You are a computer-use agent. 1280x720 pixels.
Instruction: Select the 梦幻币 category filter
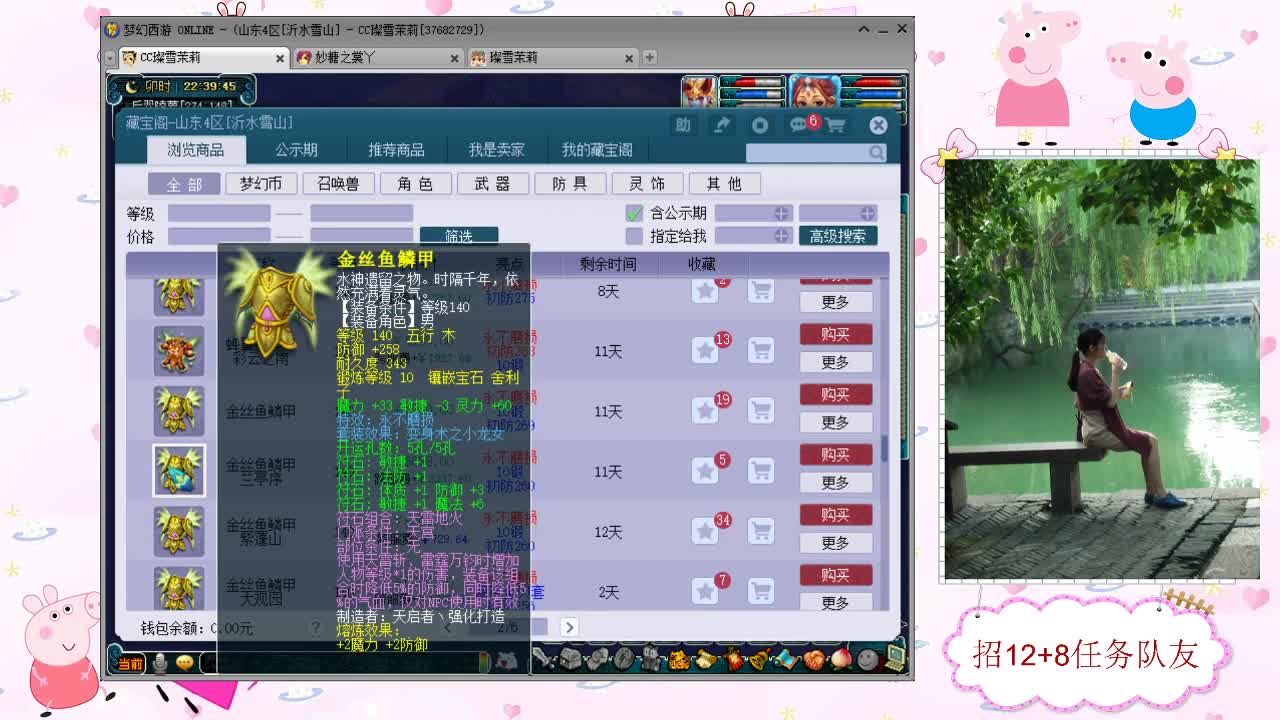(x=261, y=184)
